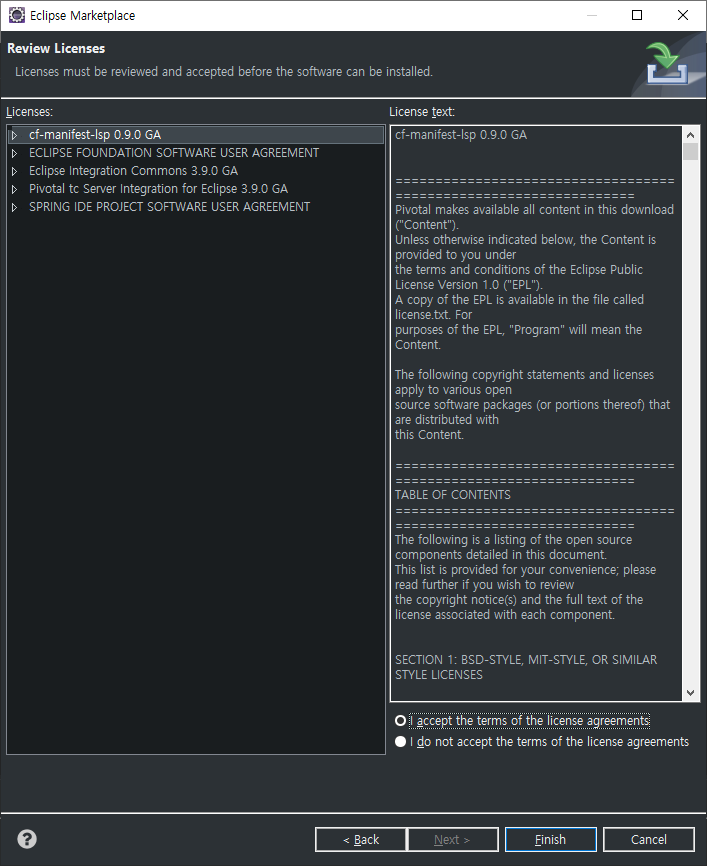Open help with the question mark icon
Screen dimensions: 707x866
27,839
